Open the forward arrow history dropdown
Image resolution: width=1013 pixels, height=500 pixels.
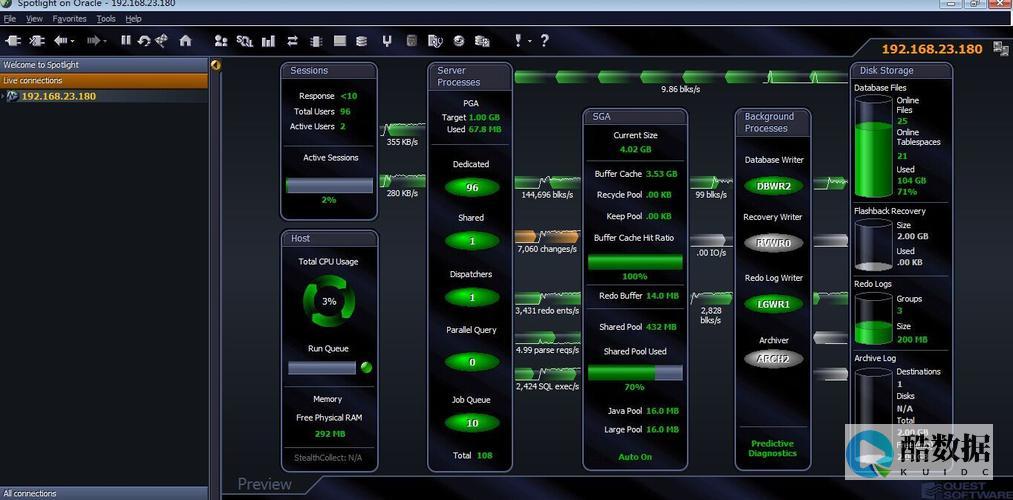click(x=106, y=41)
